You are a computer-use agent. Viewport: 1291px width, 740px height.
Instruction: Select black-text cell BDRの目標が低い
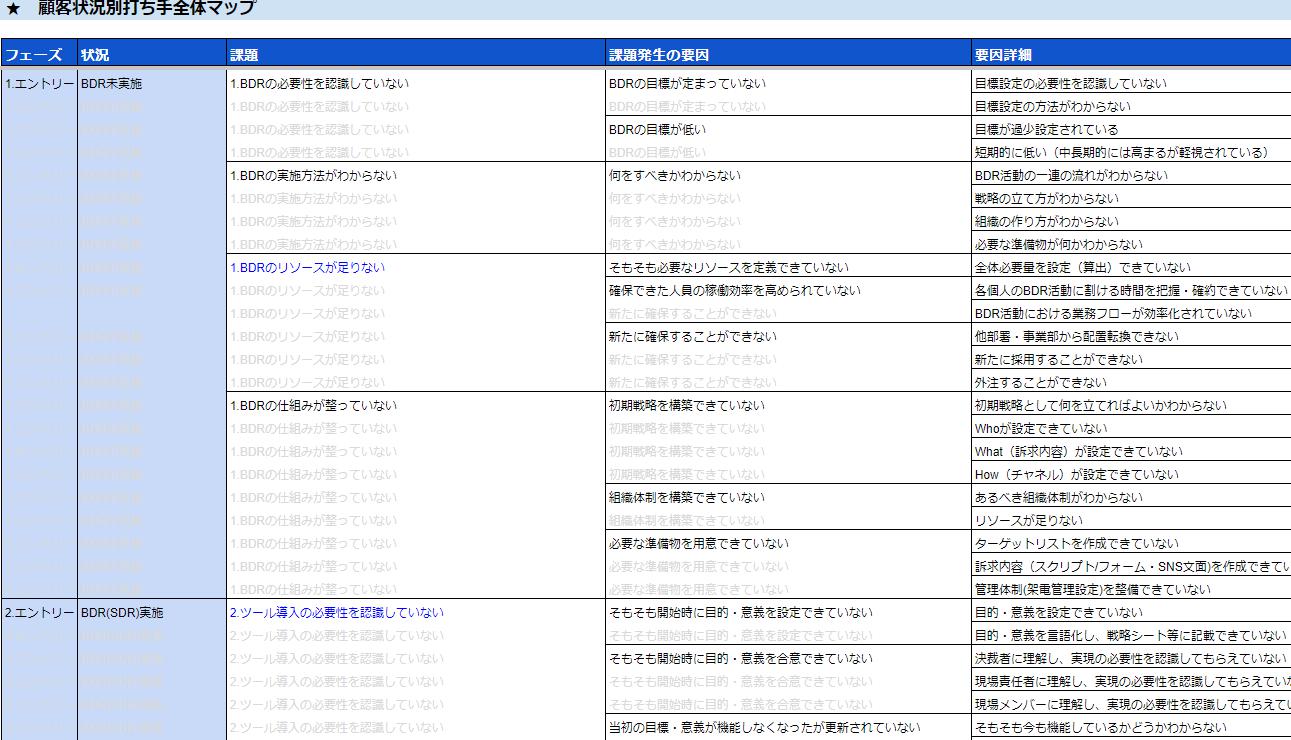(788, 130)
